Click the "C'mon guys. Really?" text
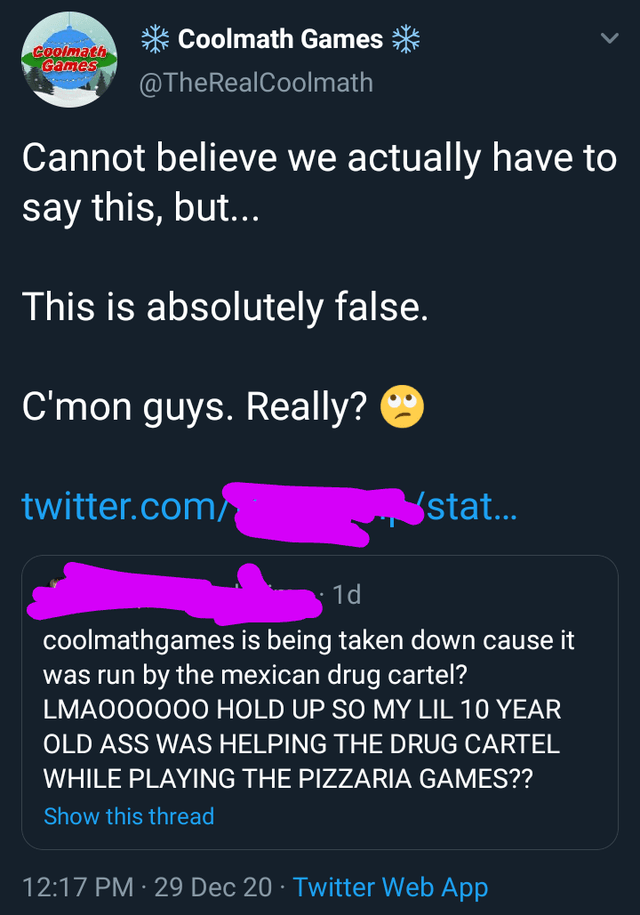This screenshot has width=640, height=915. pyautogui.click(x=195, y=406)
